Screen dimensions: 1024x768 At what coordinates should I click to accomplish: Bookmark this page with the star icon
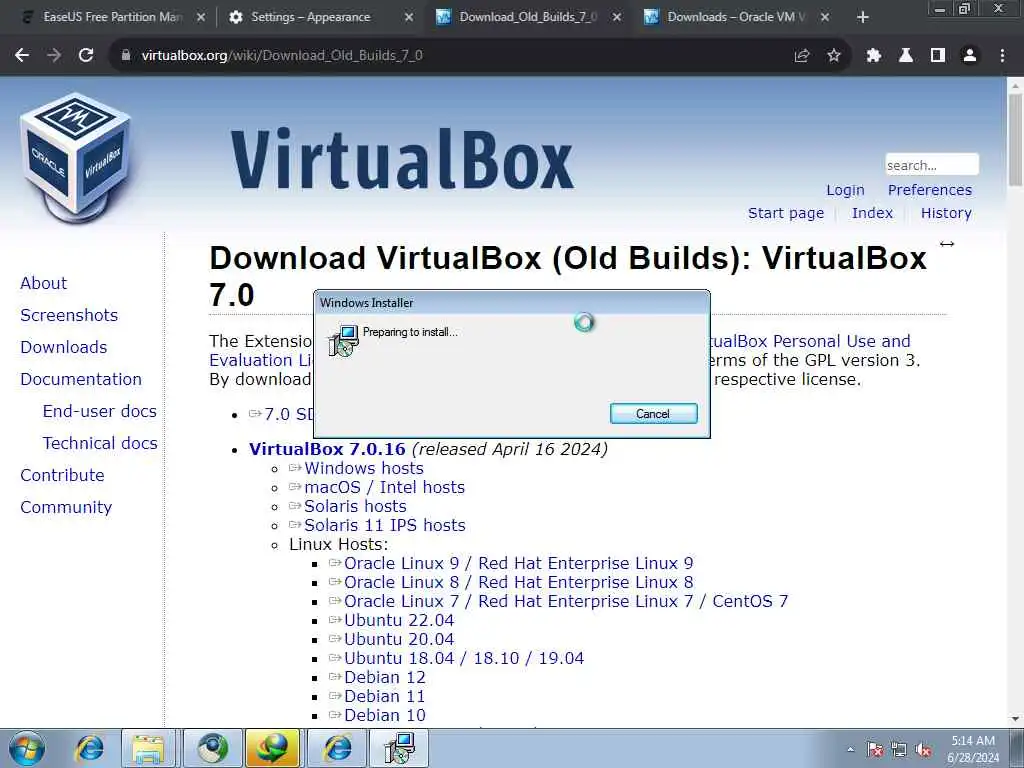834,56
